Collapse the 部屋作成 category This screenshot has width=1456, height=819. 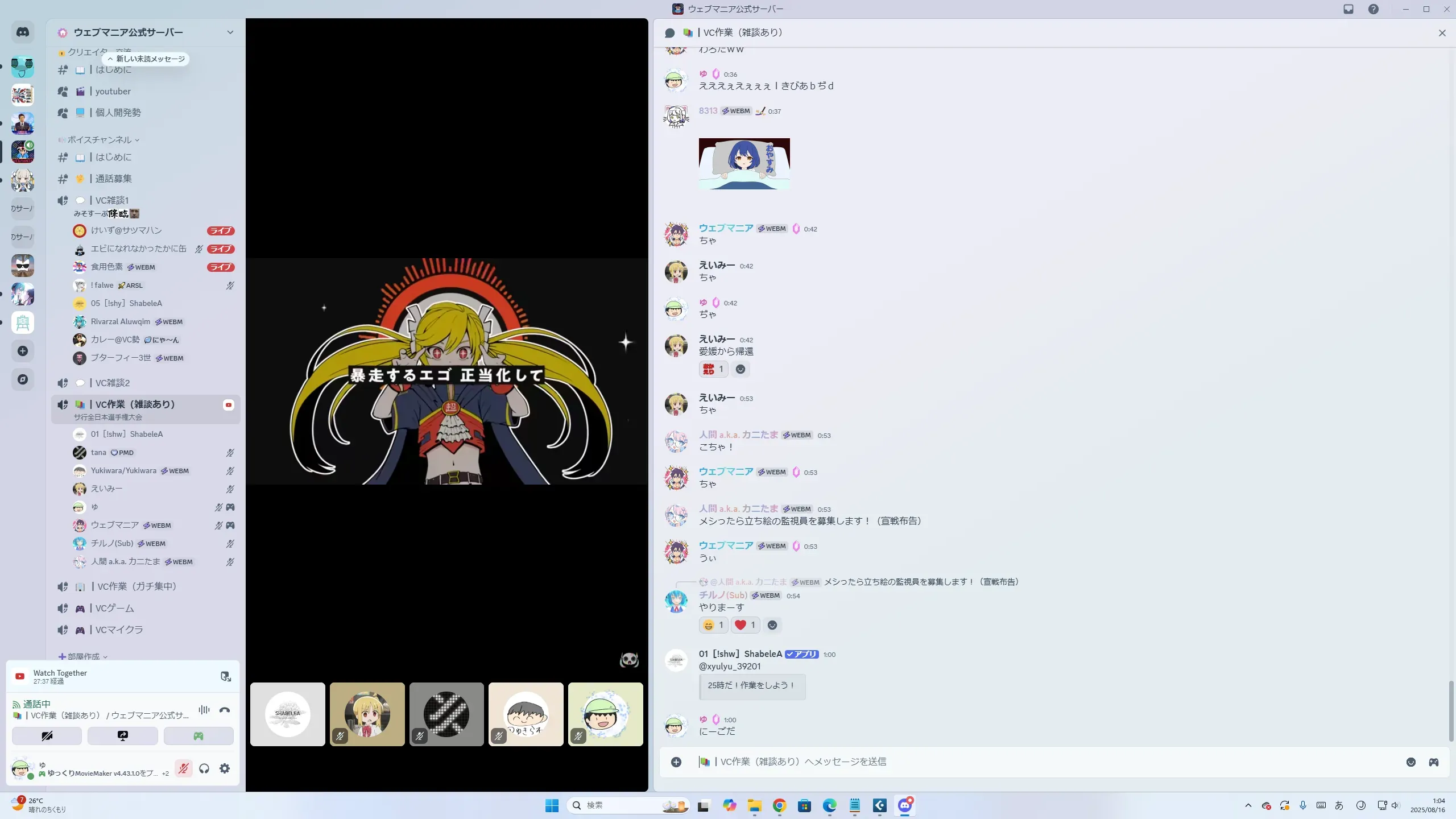tap(84, 656)
